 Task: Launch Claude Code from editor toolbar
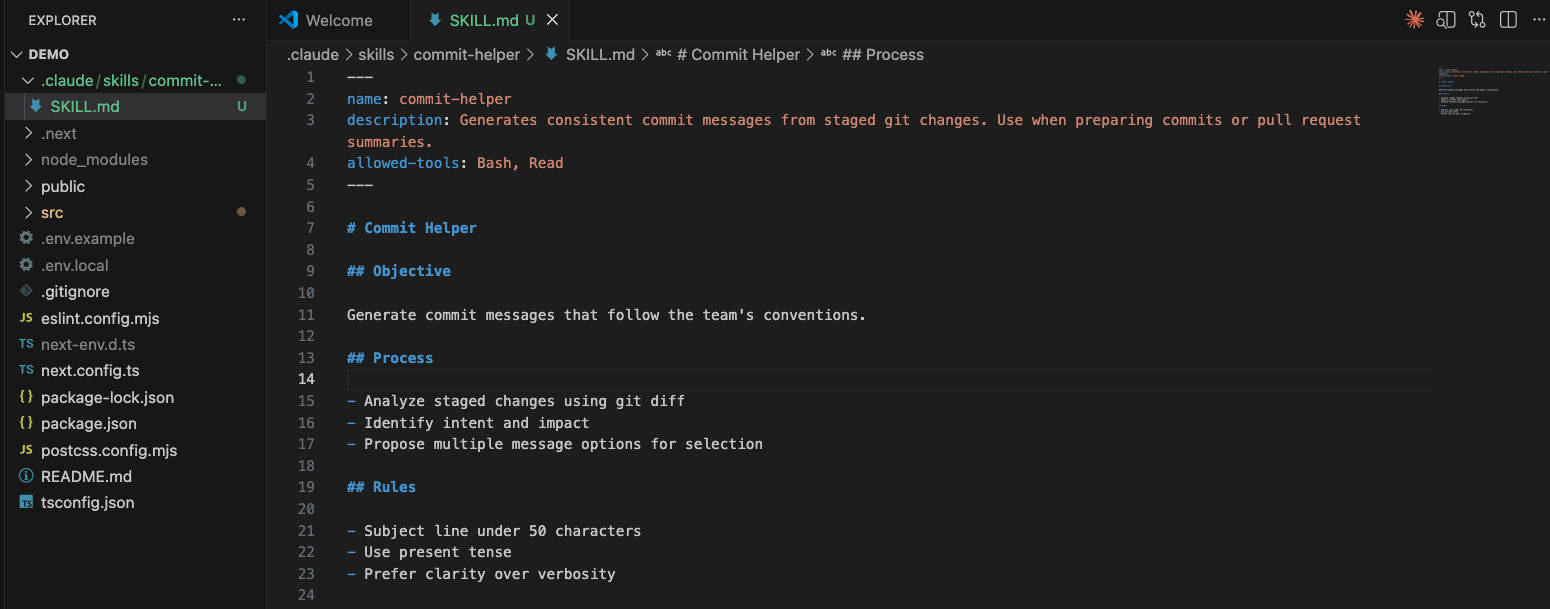point(1414,19)
